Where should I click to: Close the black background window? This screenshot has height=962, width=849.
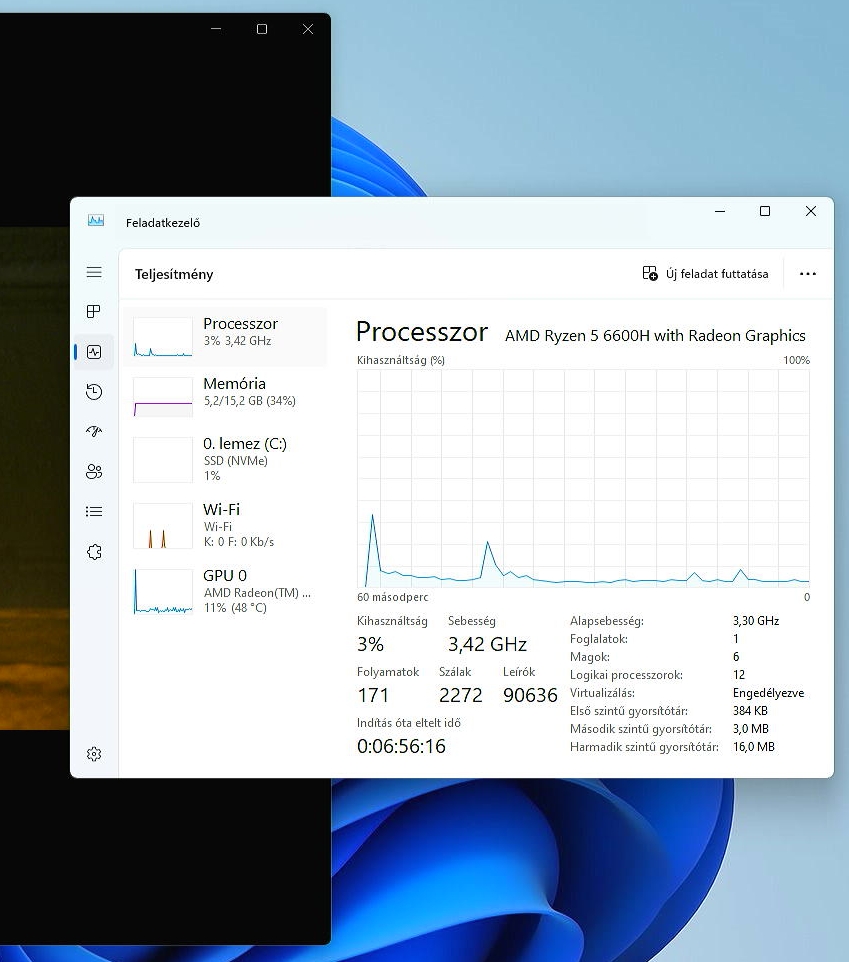coord(308,29)
